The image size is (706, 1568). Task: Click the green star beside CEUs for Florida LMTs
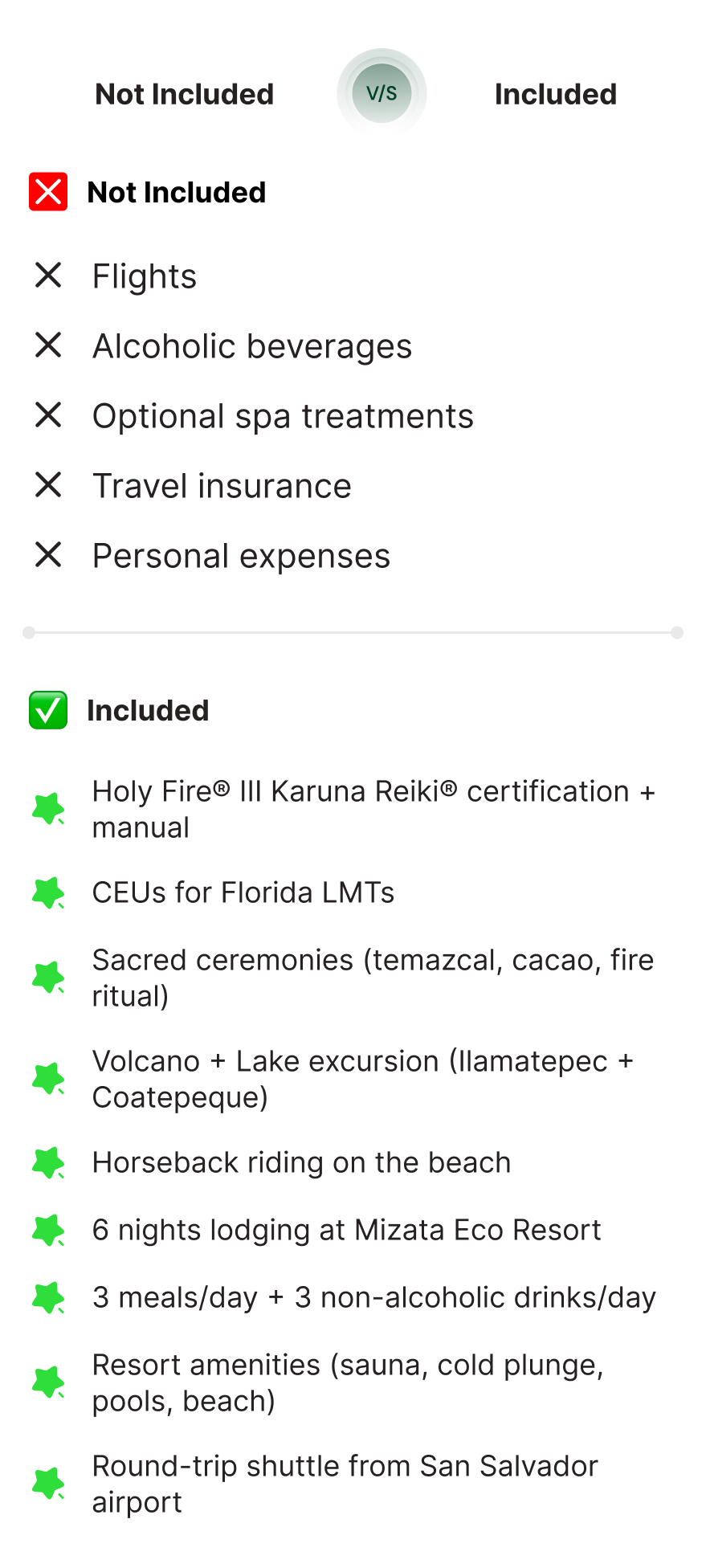[x=48, y=892]
